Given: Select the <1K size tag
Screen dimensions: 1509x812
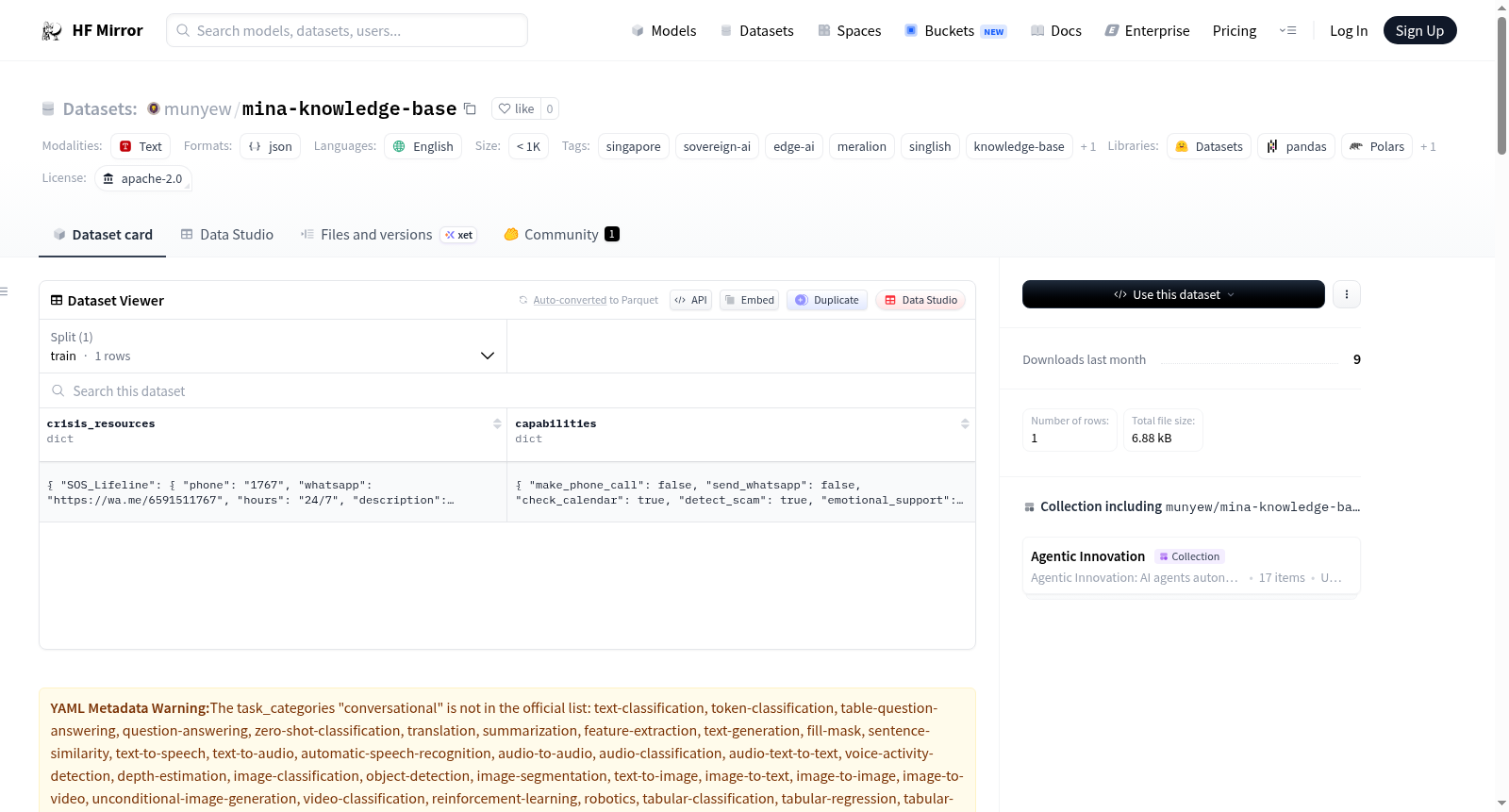Looking at the screenshot, I should 528,146.
